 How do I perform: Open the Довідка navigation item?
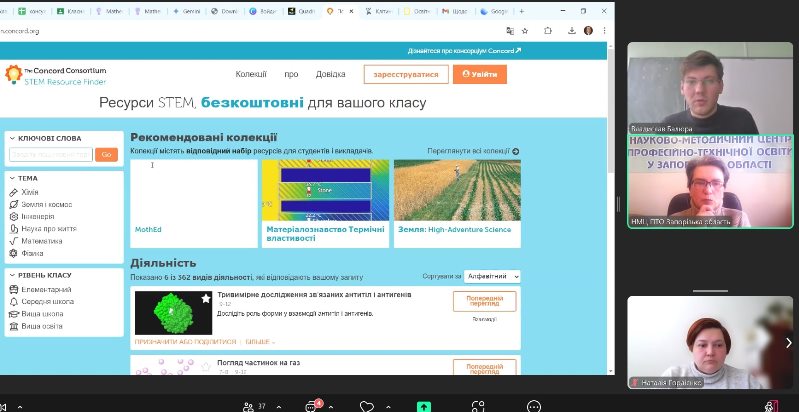[x=330, y=74]
